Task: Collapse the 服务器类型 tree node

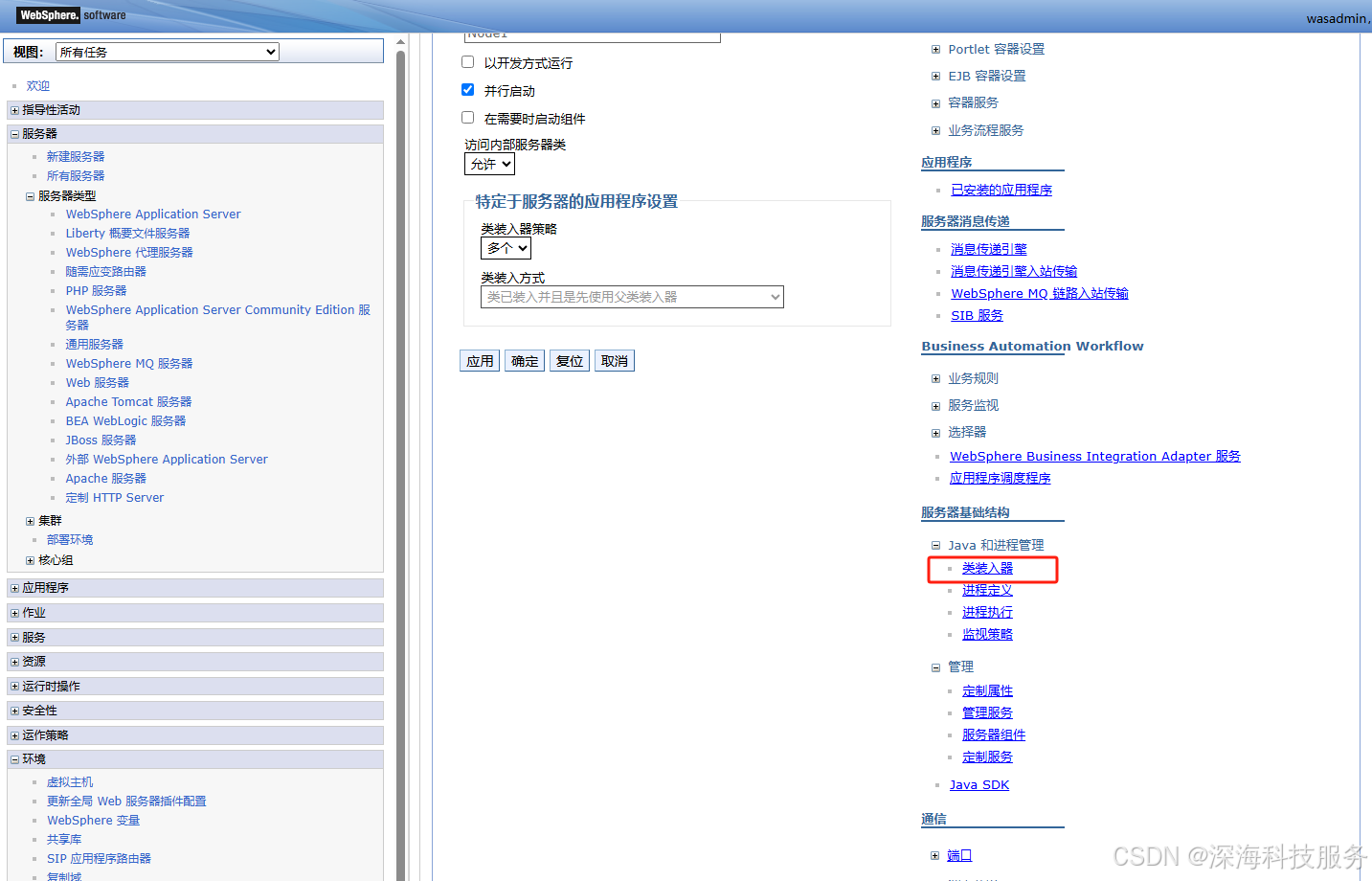Action: [x=30, y=196]
